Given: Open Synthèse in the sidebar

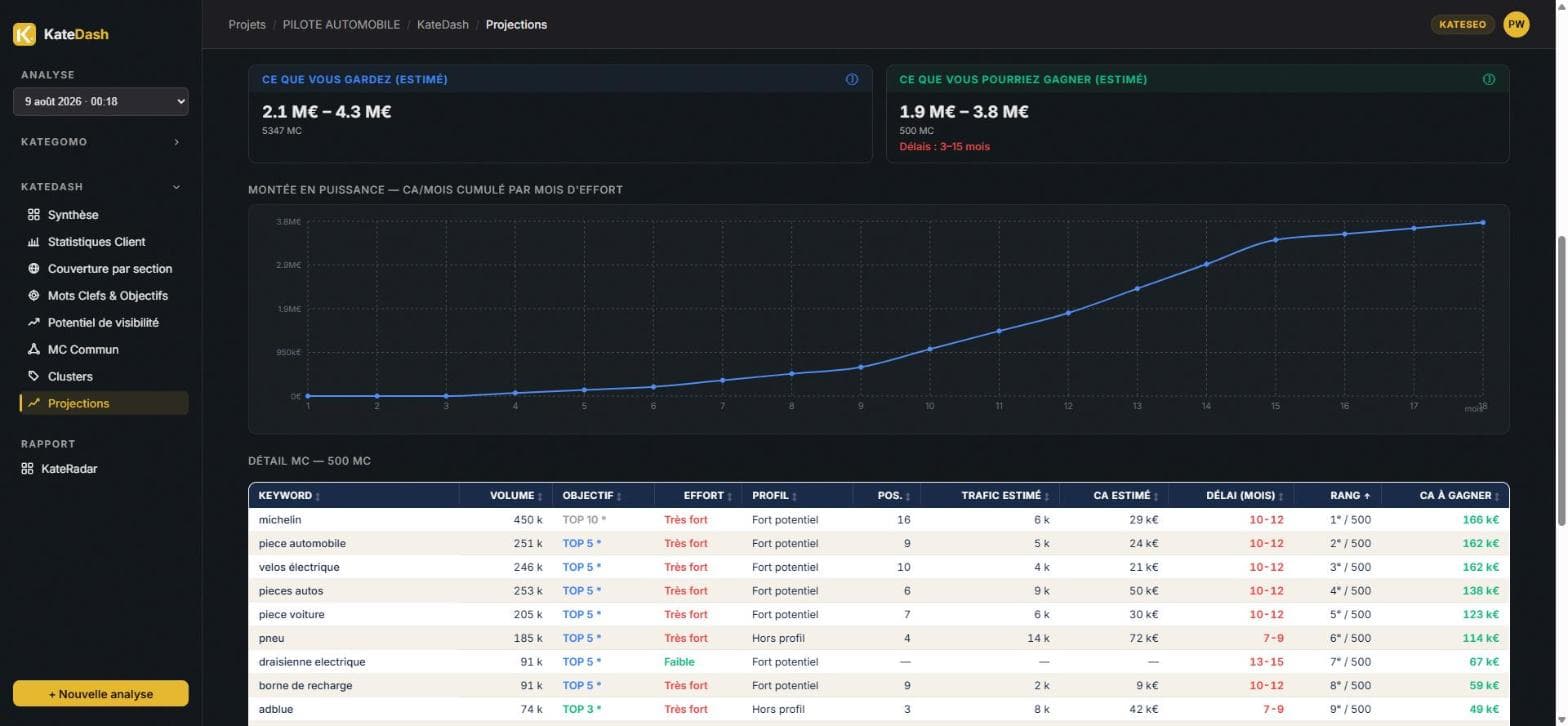Looking at the screenshot, I should click(104, 215).
